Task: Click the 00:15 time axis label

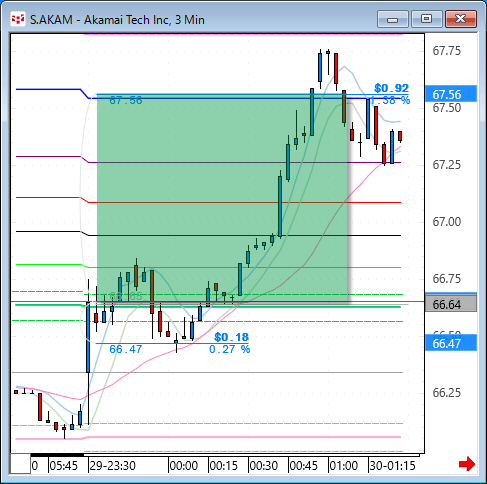Action: pyautogui.click(x=224, y=465)
